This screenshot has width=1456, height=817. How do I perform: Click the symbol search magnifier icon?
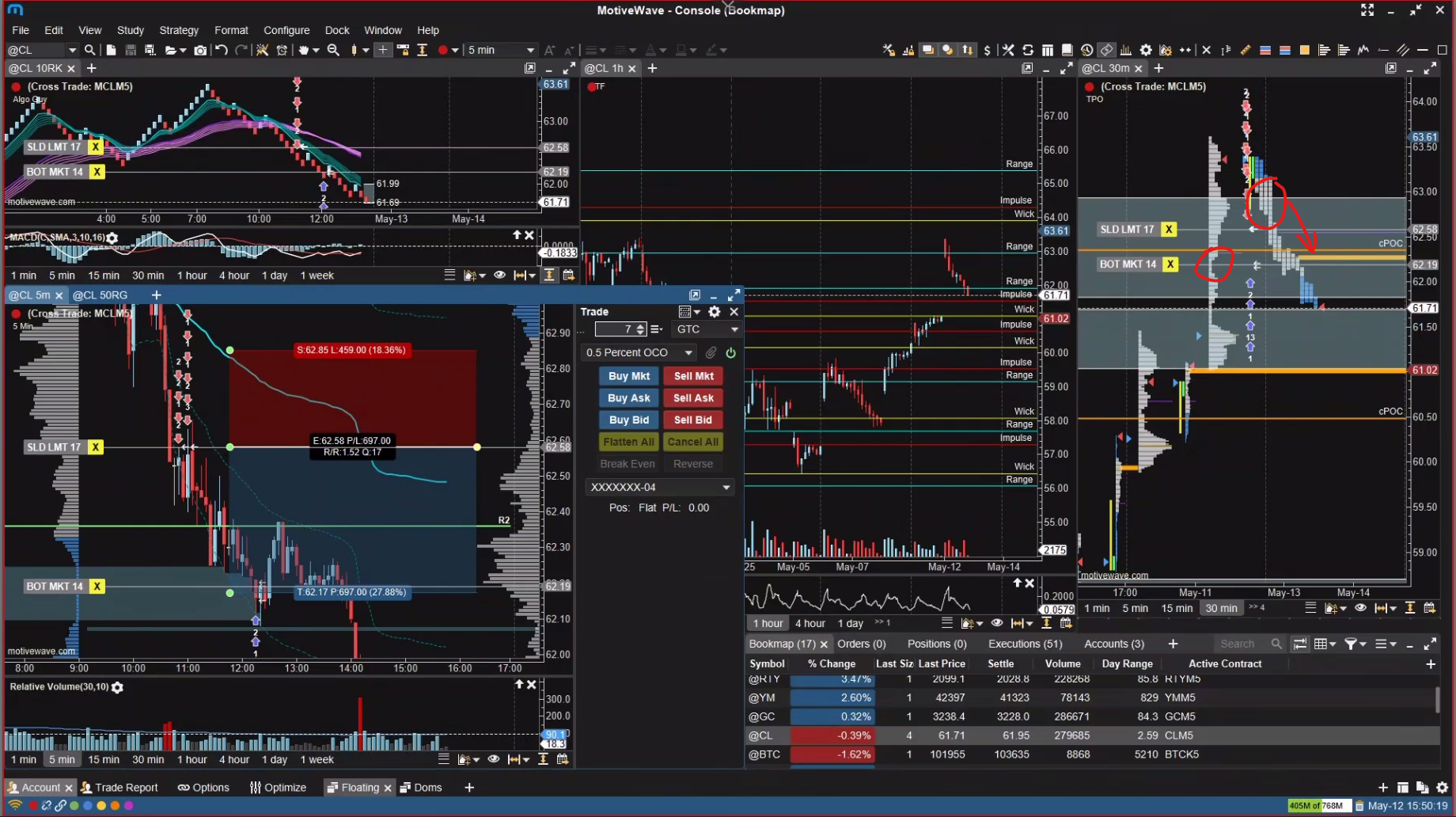pyautogui.click(x=89, y=50)
